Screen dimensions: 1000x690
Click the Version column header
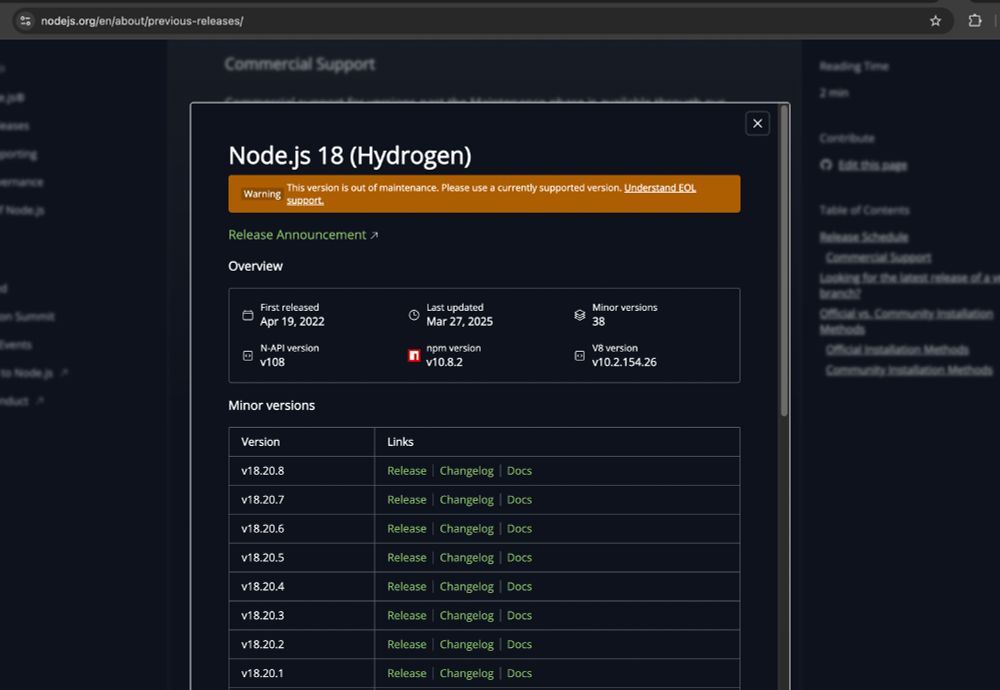click(x=302, y=442)
